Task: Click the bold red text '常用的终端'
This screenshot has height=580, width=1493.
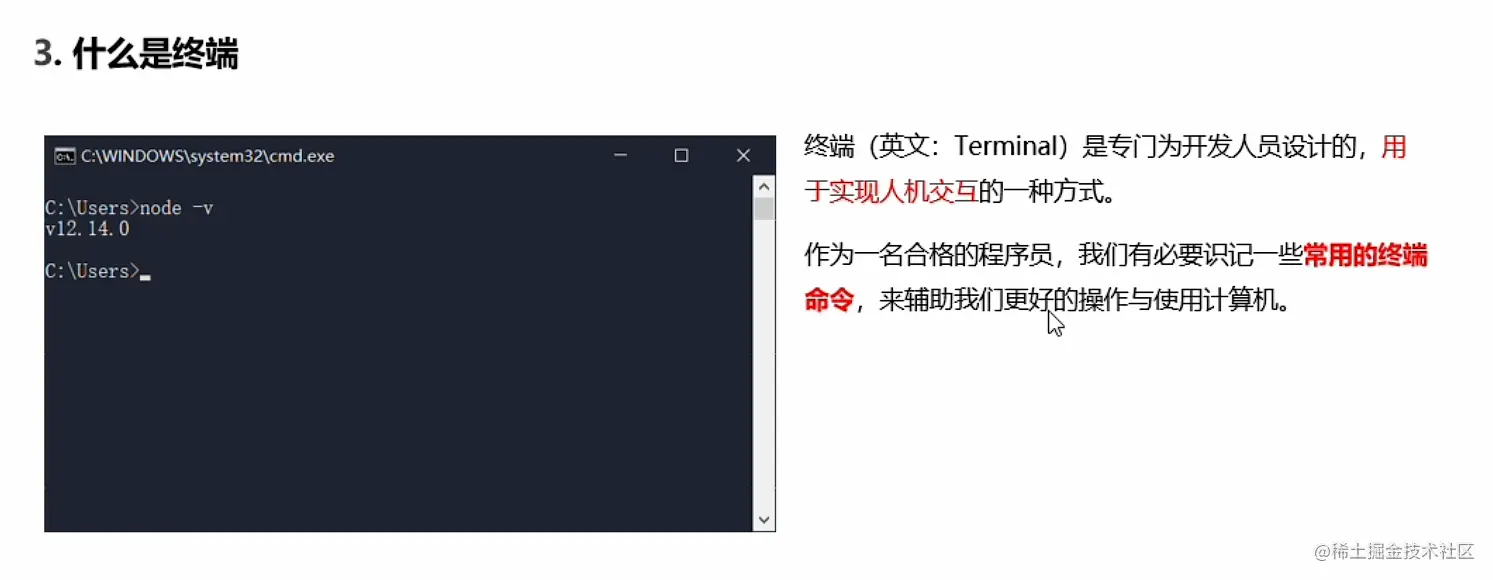Action: pos(1366,255)
